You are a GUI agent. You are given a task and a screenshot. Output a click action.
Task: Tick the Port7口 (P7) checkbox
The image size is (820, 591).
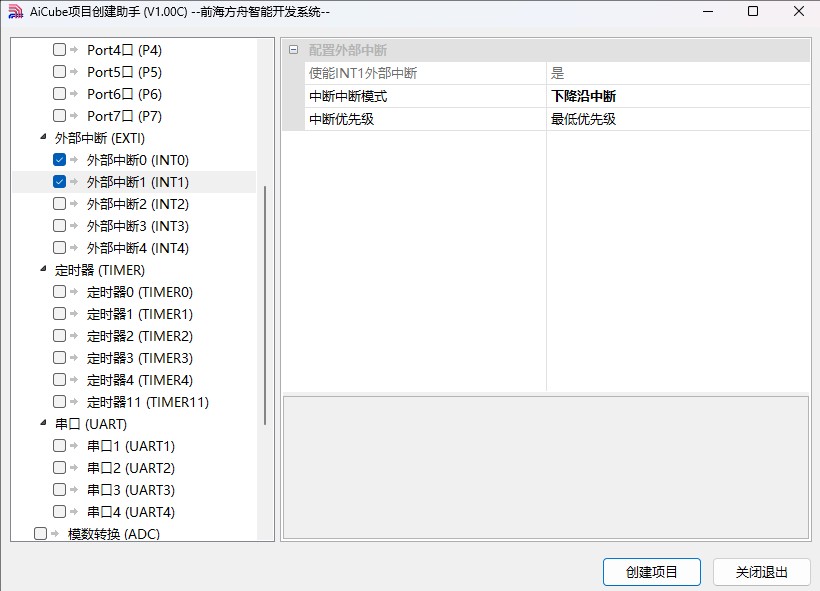(60, 116)
